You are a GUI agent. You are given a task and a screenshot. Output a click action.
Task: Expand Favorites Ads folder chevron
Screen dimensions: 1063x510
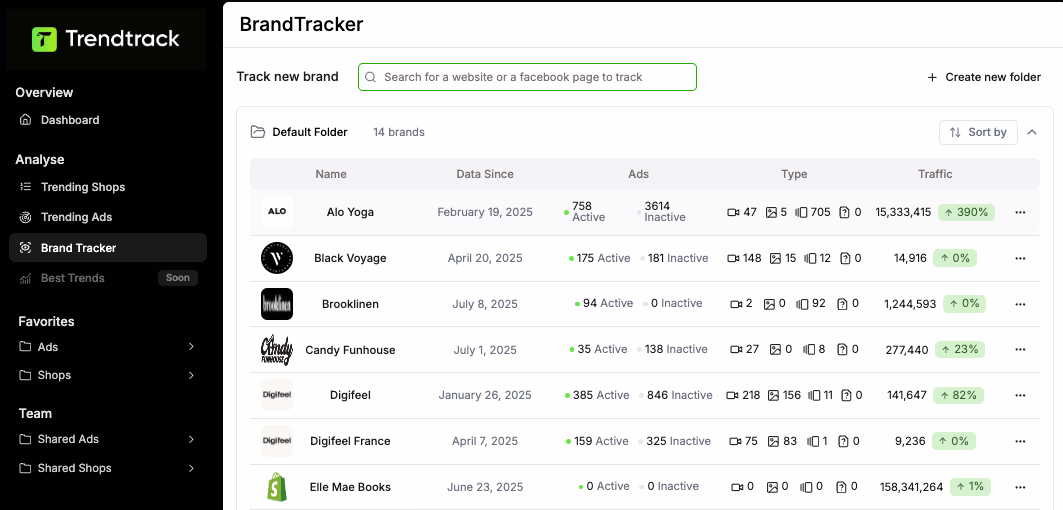click(x=191, y=347)
